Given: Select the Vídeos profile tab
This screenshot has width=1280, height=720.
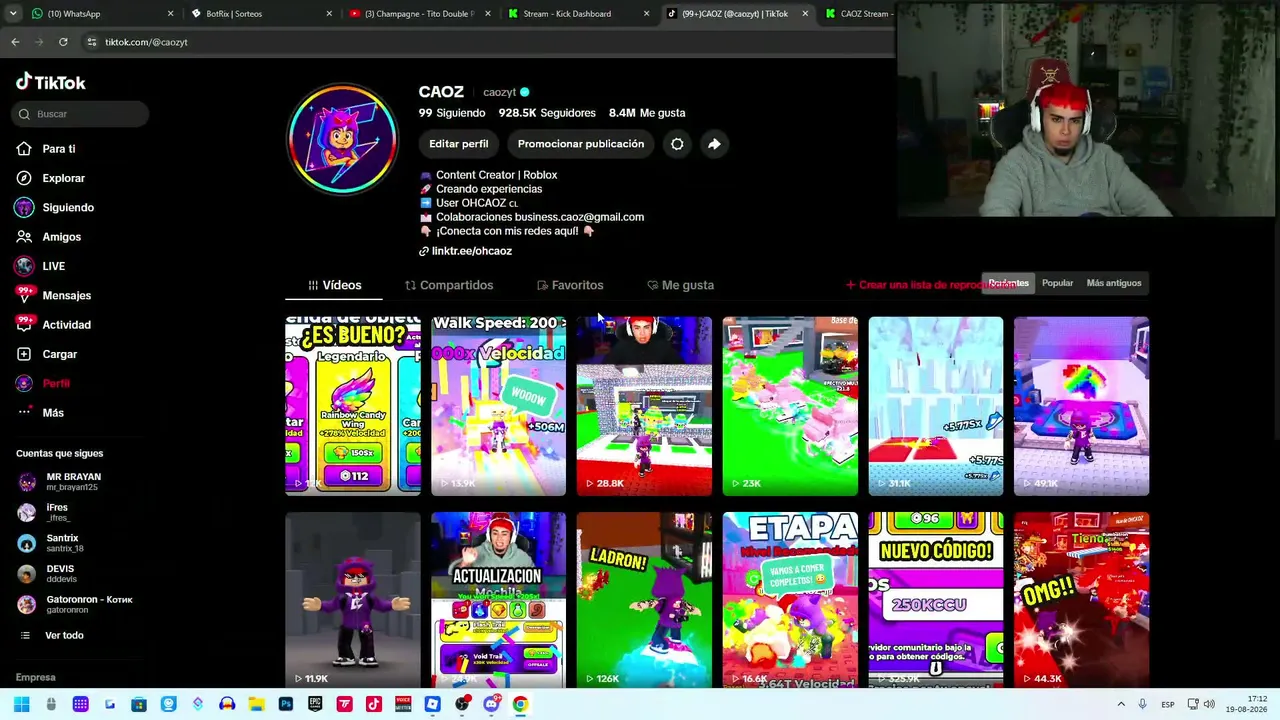Looking at the screenshot, I should pyautogui.click(x=334, y=285).
